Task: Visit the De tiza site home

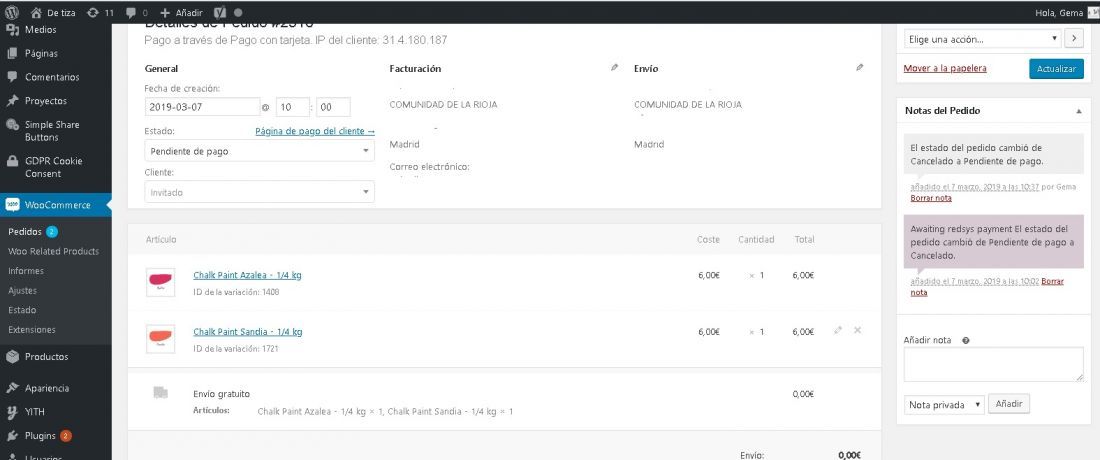Action: coord(53,13)
